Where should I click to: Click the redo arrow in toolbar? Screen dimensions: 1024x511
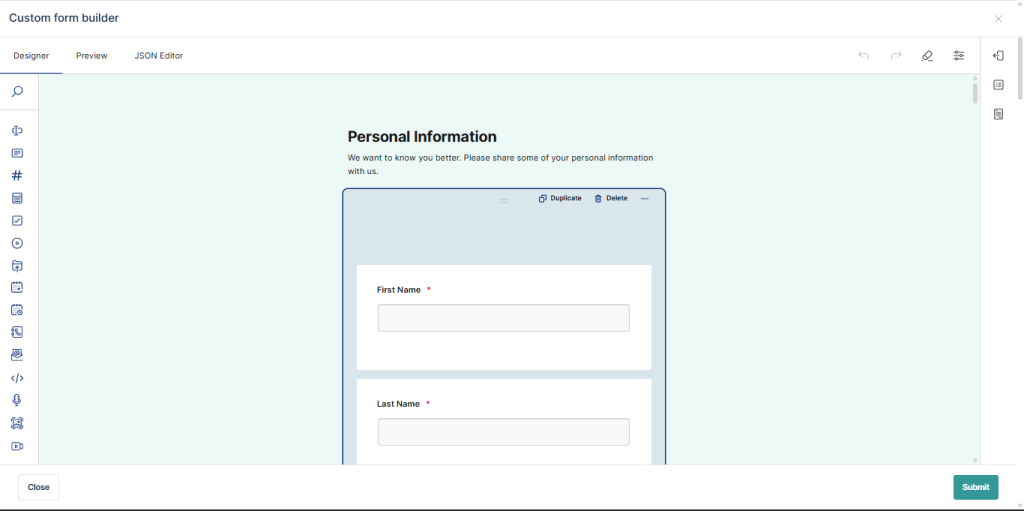click(x=895, y=56)
